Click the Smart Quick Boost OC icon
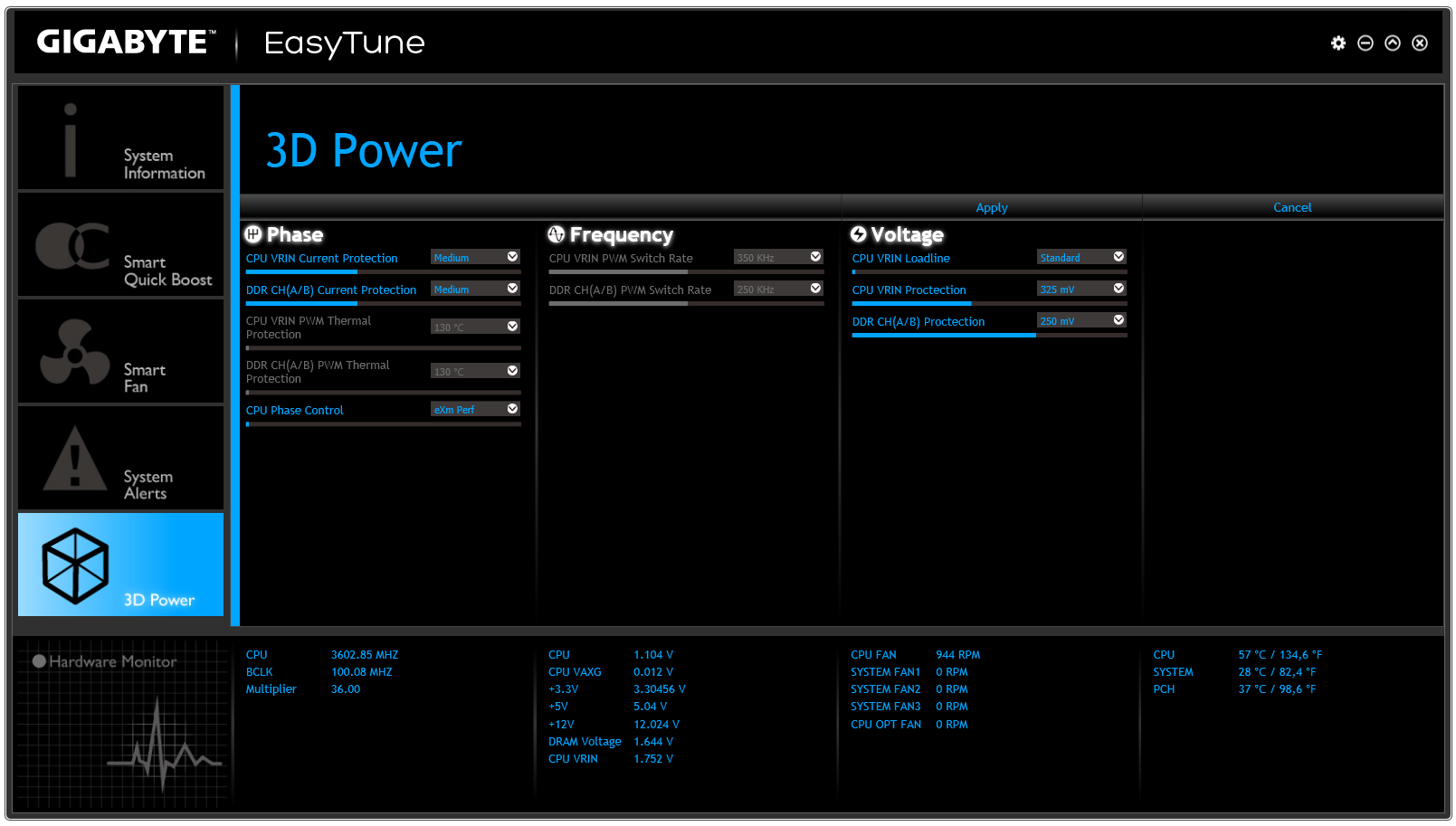This screenshot has height=826, width=1456. coord(72,245)
